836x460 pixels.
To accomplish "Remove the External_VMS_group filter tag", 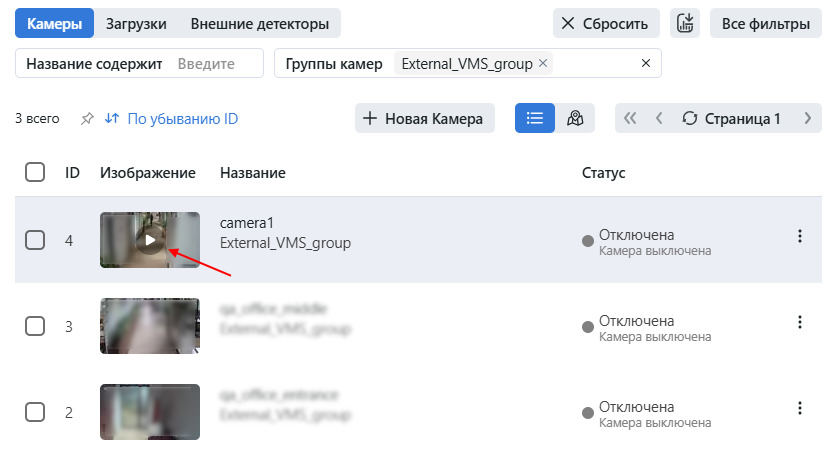I will [543, 63].
